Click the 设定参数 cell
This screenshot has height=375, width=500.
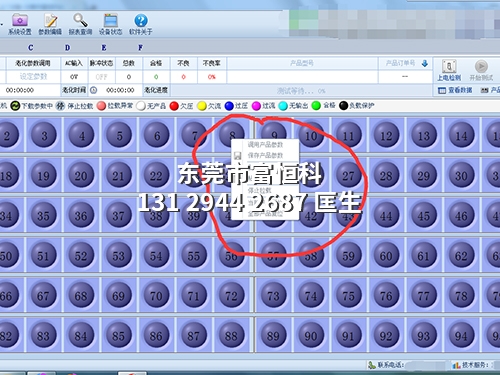click(33, 77)
